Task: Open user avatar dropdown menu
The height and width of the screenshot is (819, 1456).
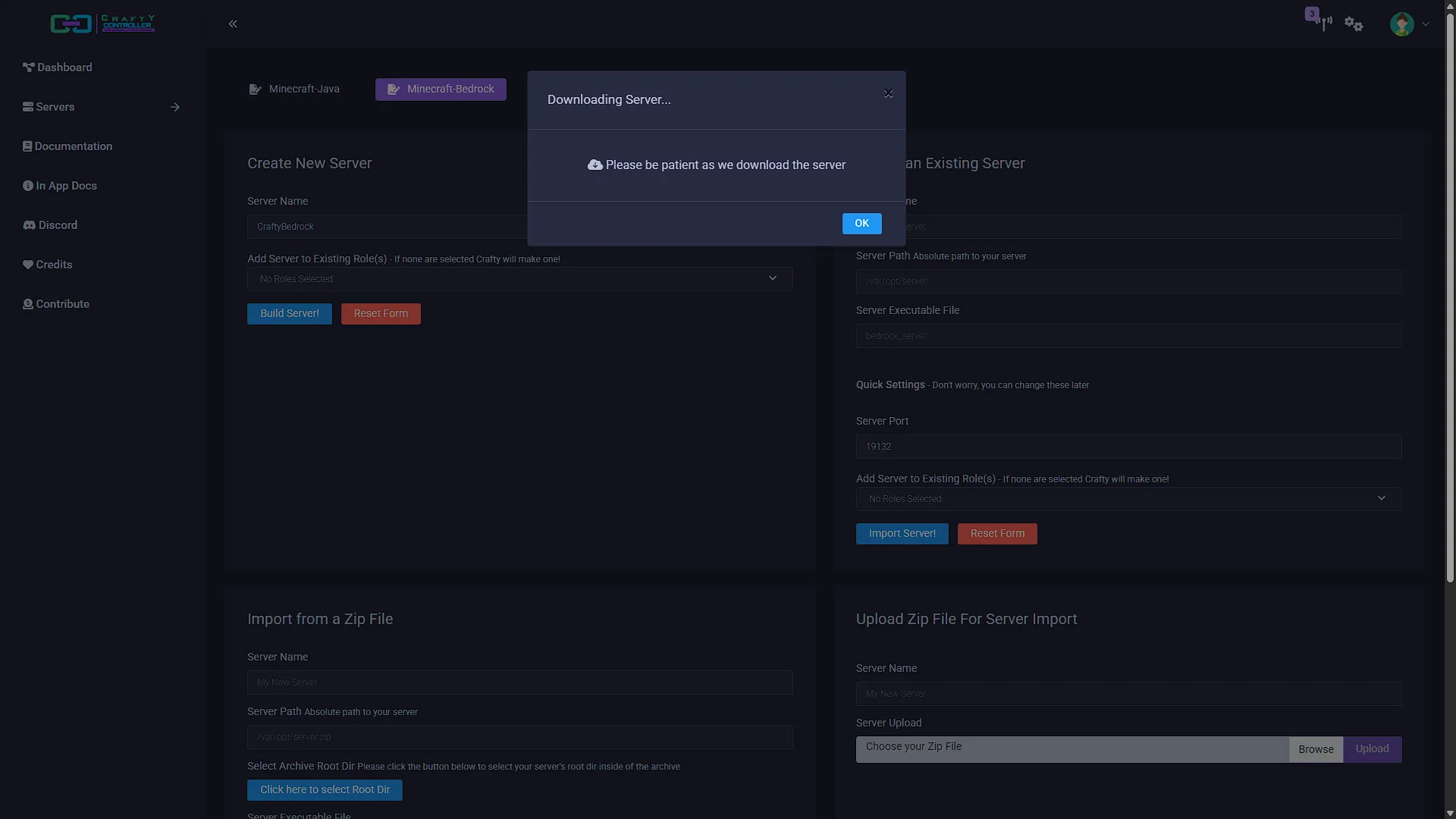Action: 1410,24
